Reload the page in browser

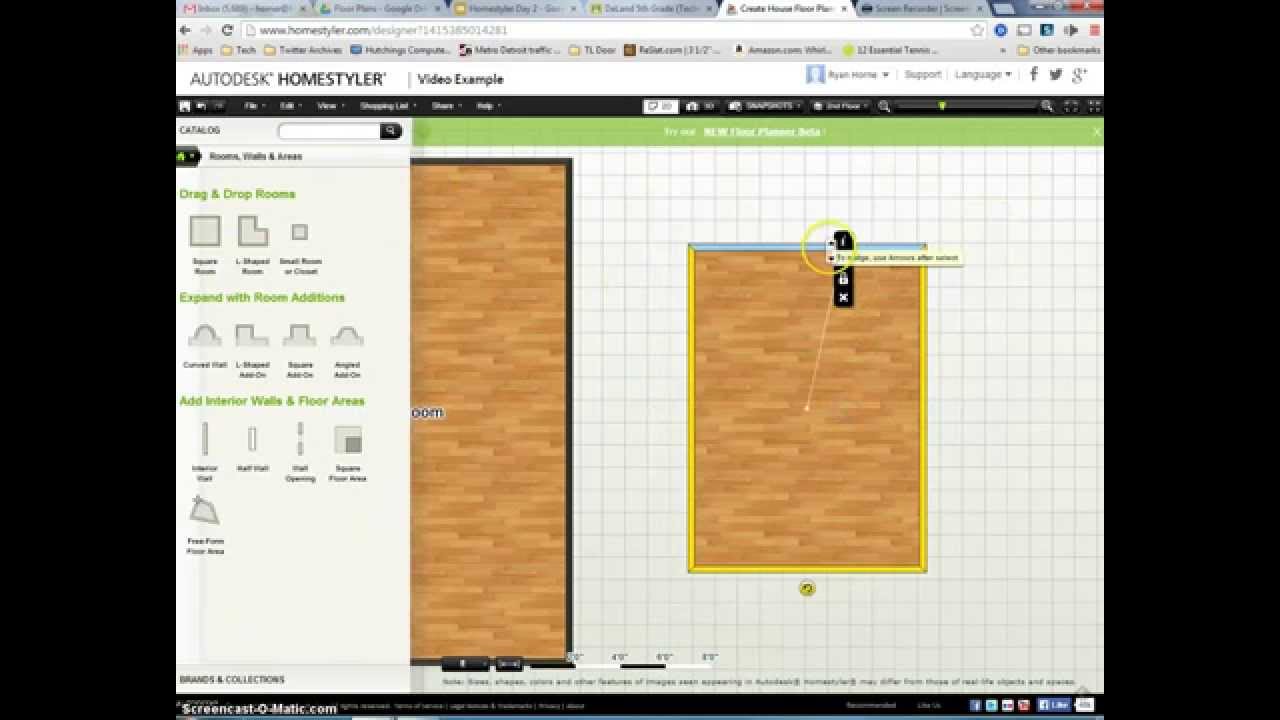click(x=227, y=30)
